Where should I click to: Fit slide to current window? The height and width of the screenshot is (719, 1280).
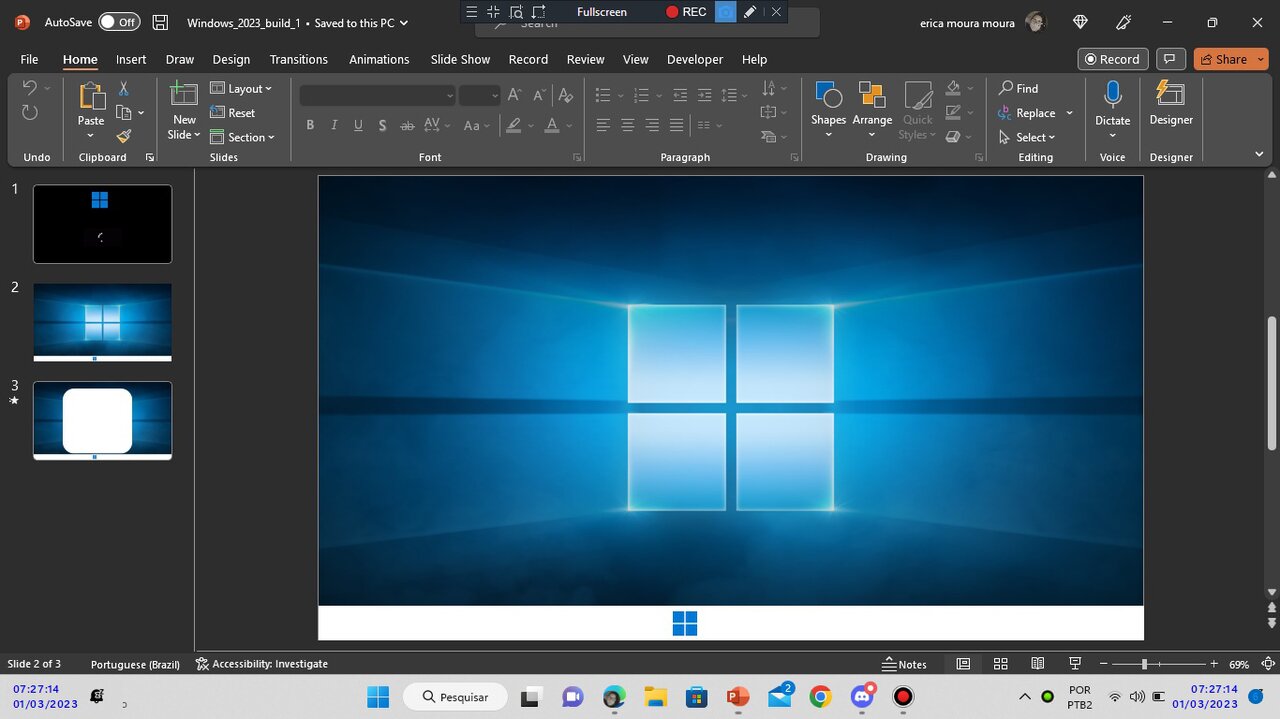[1268, 664]
